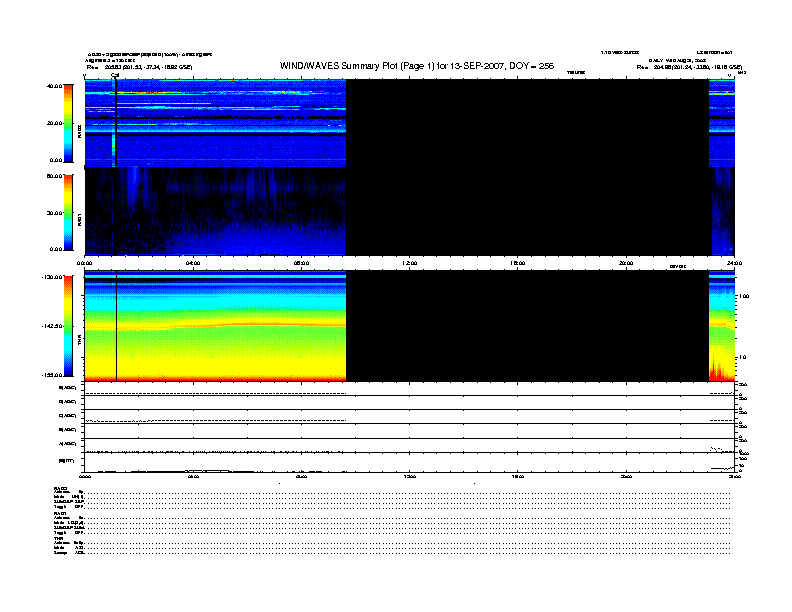
Task: Click the TNR spectrogram segment after the gap
Action: click(x=722, y=326)
